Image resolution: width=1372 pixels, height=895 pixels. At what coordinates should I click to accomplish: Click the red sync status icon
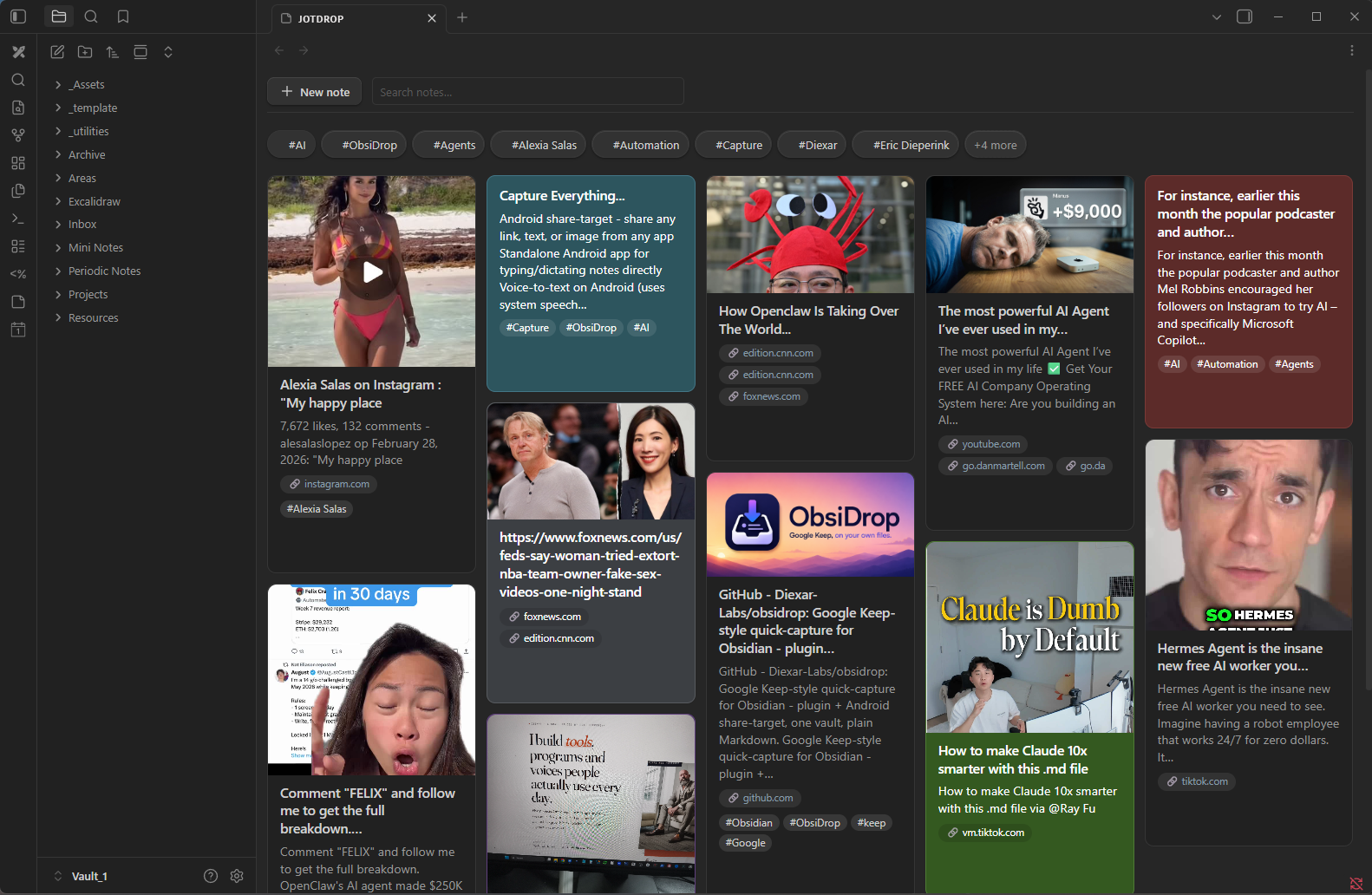(1356, 883)
